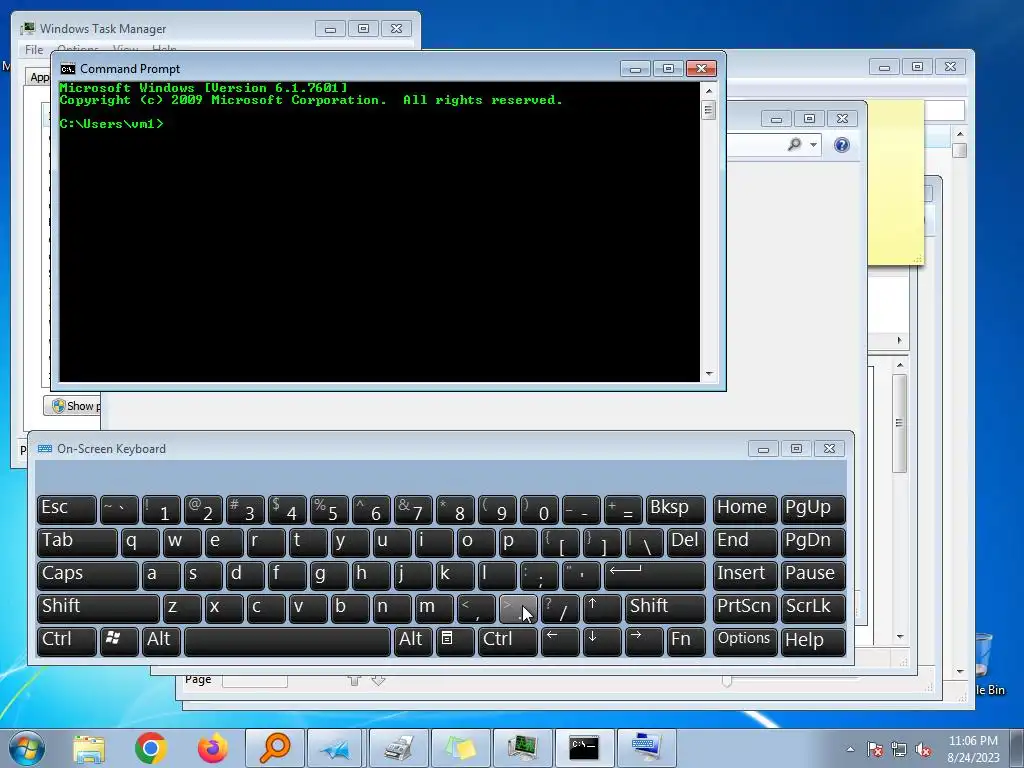Viewport: 1024px width, 768px height.
Task: Click the Page input field in background window
Action: [255, 680]
